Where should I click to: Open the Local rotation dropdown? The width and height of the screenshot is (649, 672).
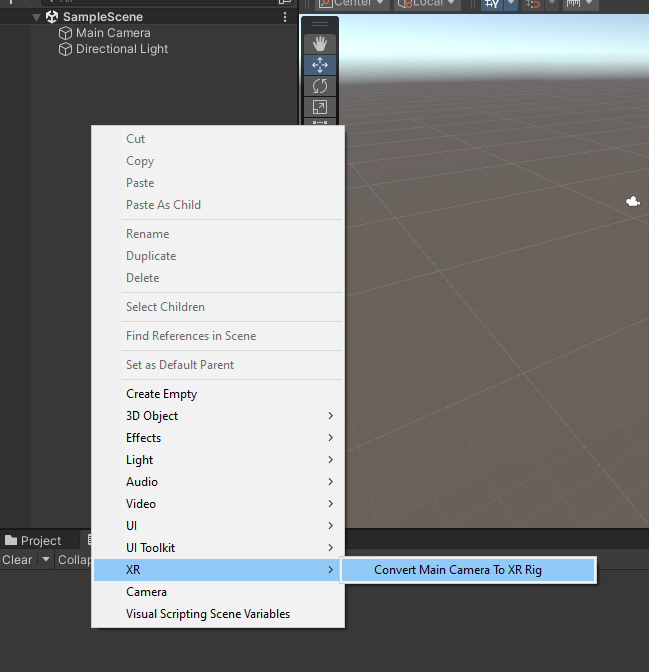click(x=427, y=4)
